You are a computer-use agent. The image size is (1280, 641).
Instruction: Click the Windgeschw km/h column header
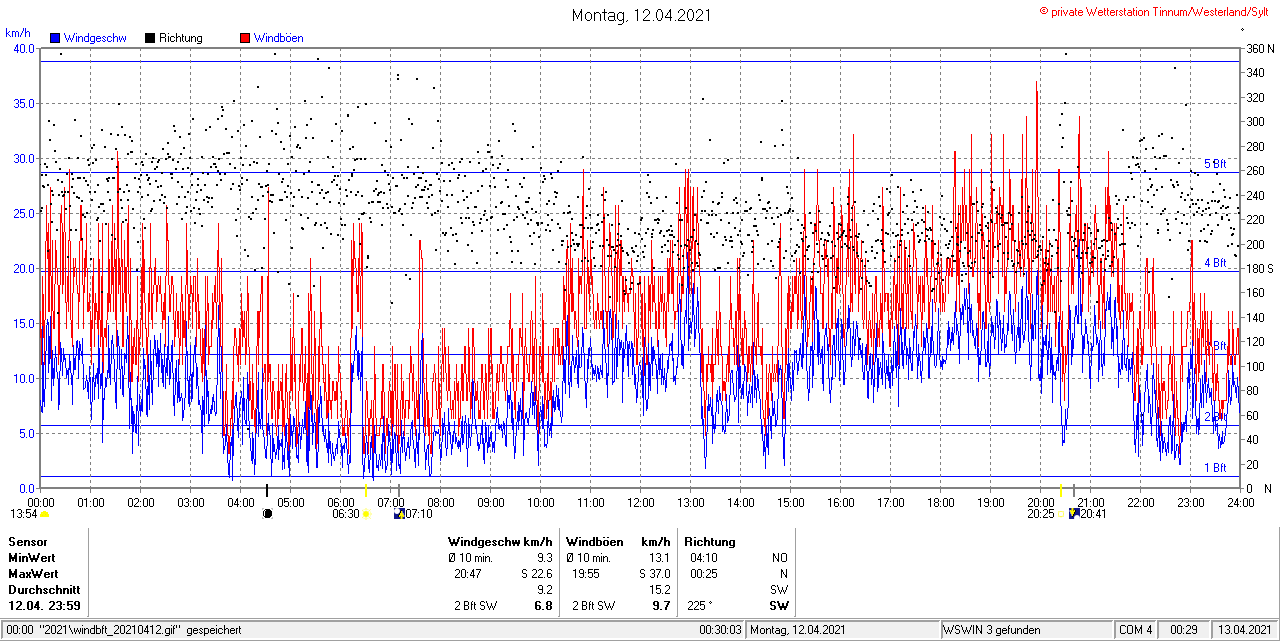pos(500,542)
